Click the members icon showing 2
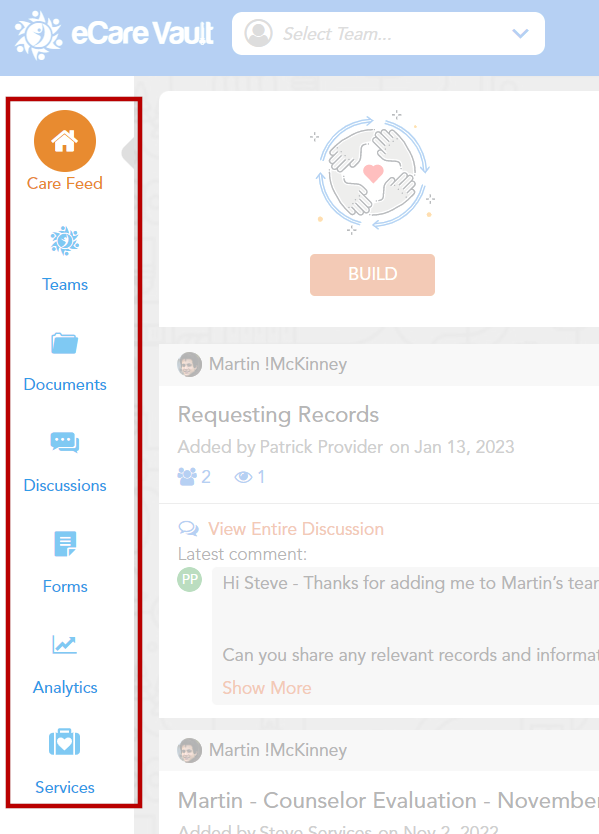The image size is (599, 834). [187, 477]
